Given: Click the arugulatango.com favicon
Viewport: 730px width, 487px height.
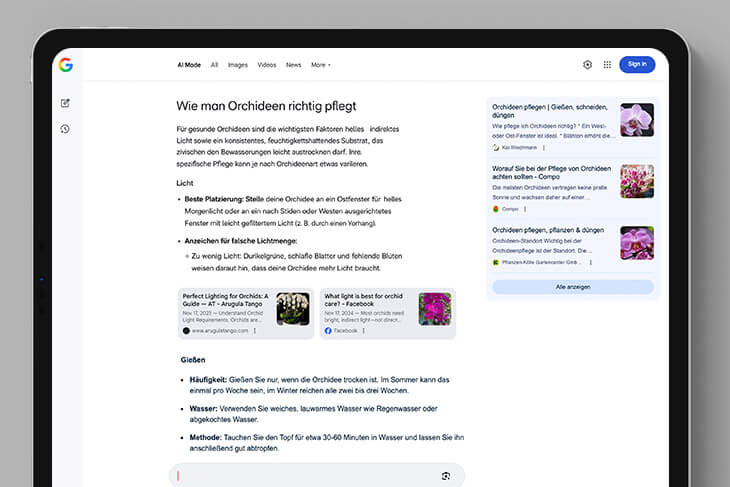Looking at the screenshot, I should click(x=186, y=331).
